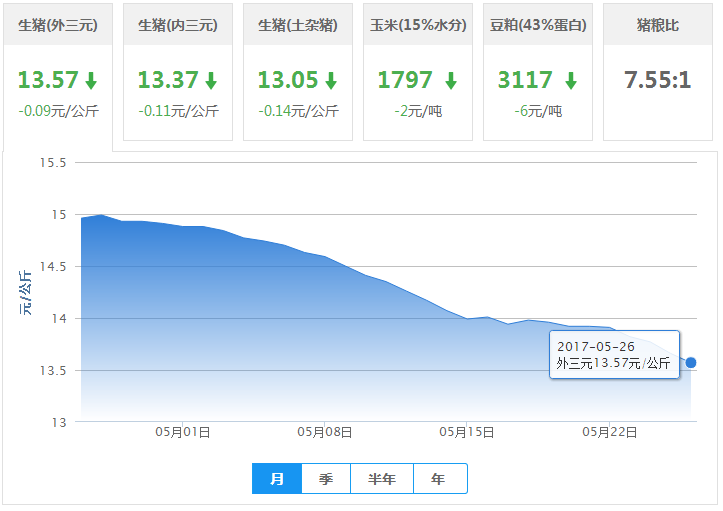Select the 玉米(15%水分) tab

click(x=418, y=25)
